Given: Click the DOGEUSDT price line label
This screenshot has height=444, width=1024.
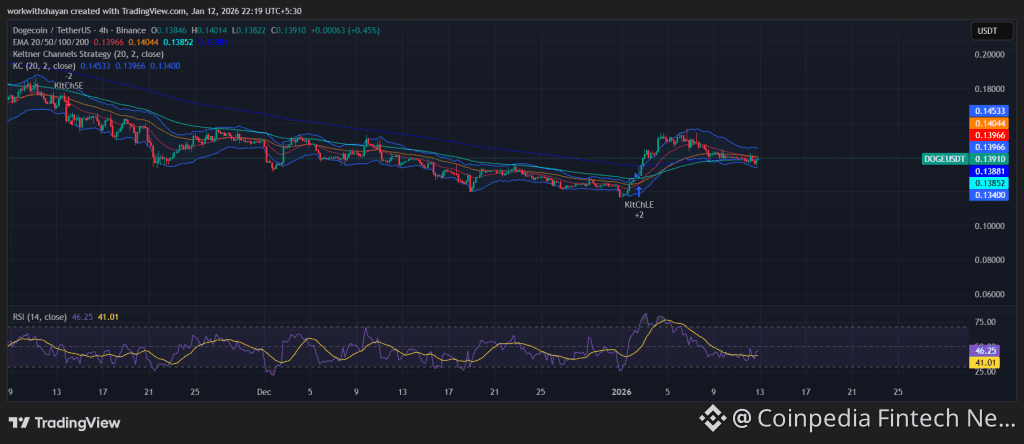Looking at the screenshot, I should pos(945,159).
